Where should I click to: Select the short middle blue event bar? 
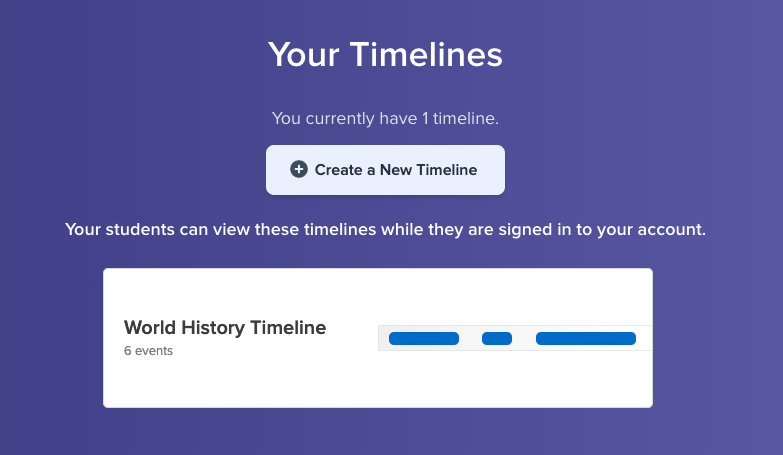(x=497, y=338)
